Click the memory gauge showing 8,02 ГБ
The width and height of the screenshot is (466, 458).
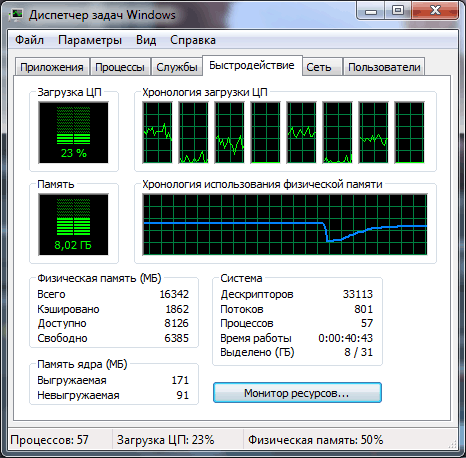point(73,225)
